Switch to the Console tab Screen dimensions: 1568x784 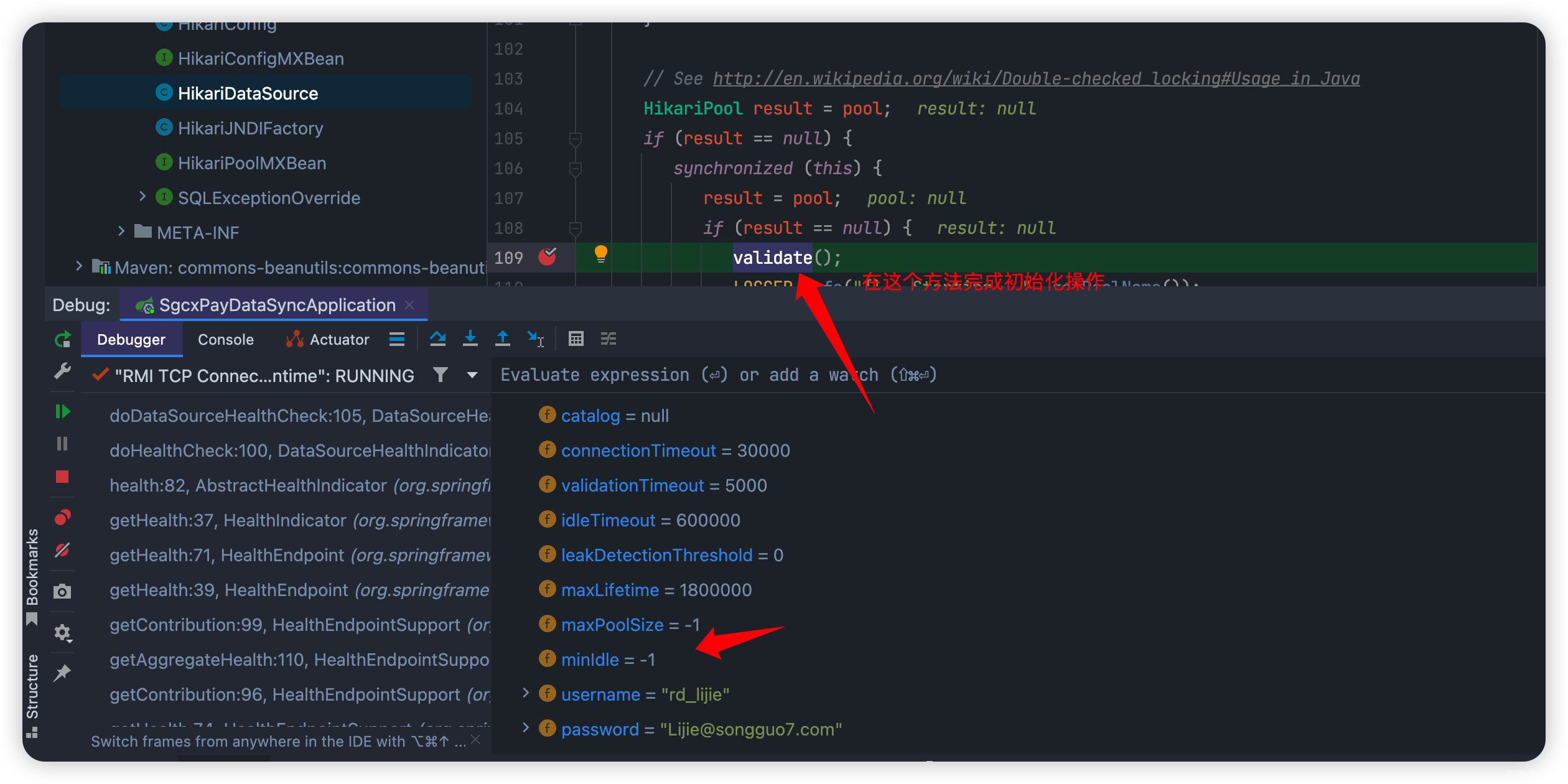point(223,340)
